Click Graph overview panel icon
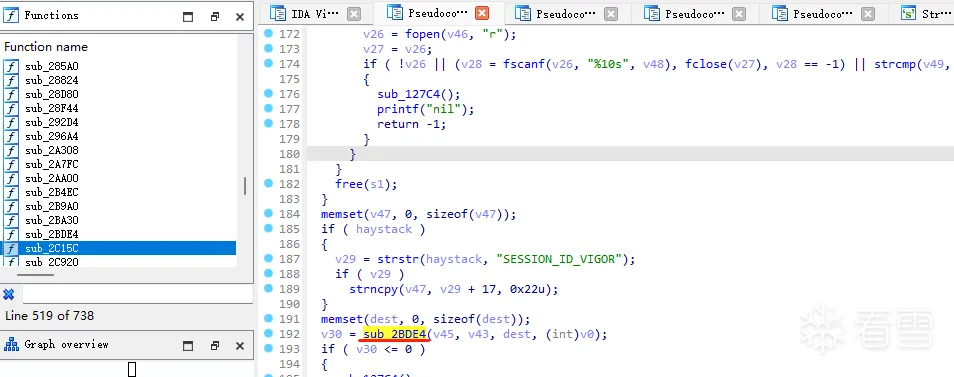This screenshot has width=954, height=377. [x=12, y=345]
